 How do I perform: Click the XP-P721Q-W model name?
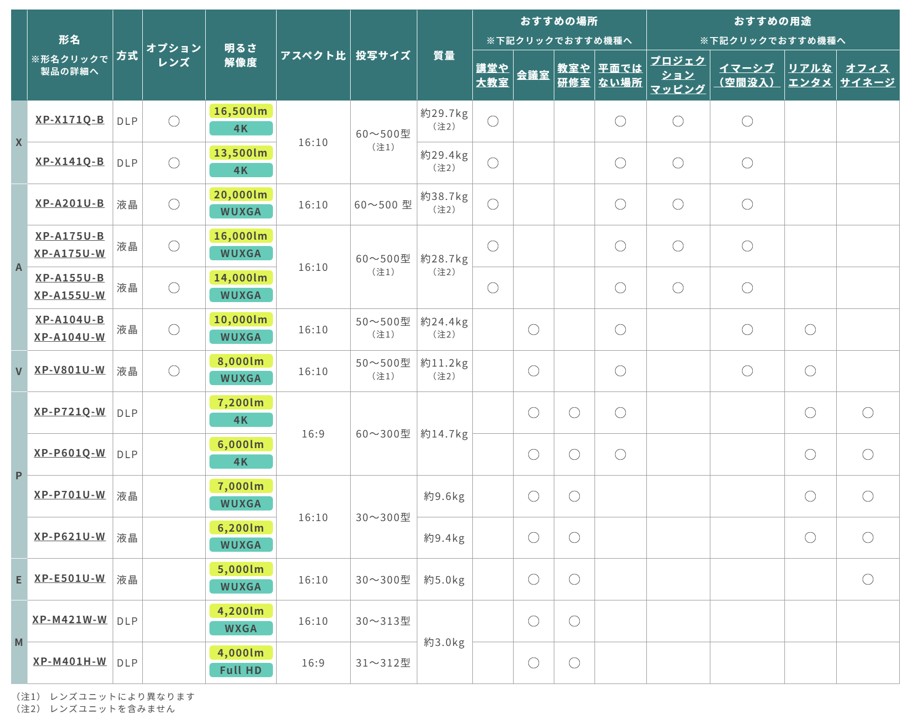click(x=69, y=412)
